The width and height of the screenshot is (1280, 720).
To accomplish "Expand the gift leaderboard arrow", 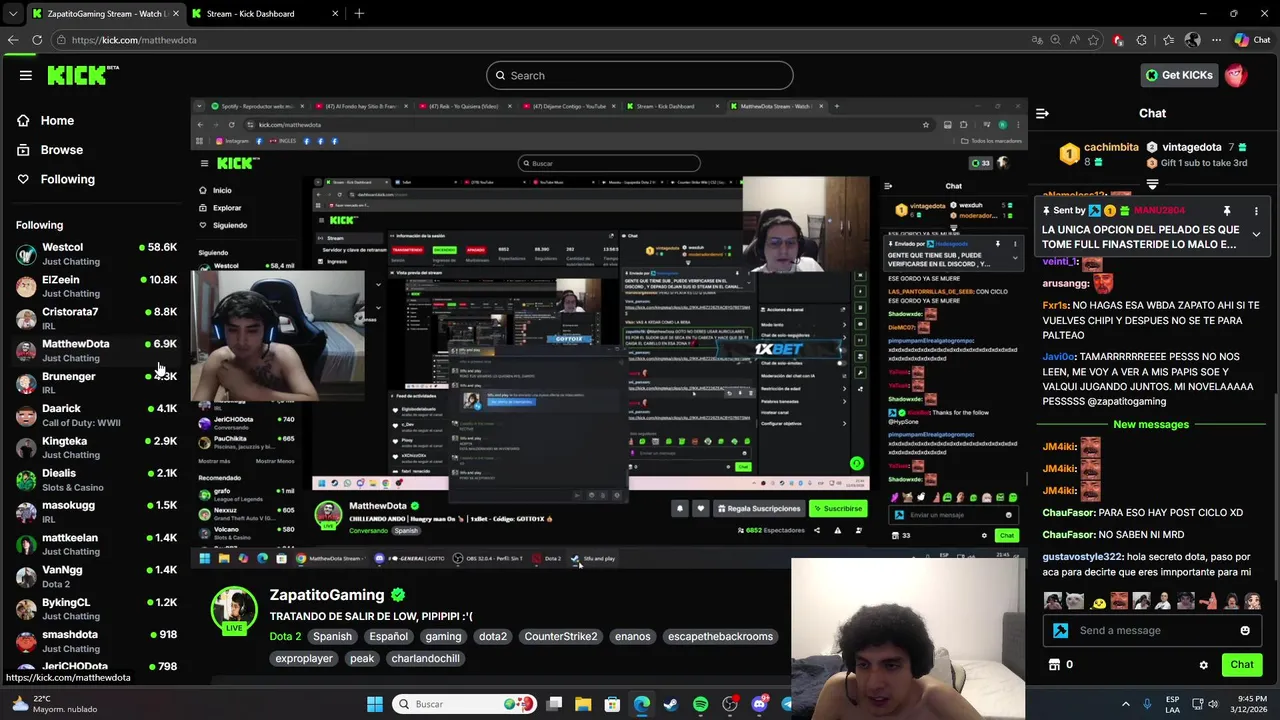I will point(1152,184).
